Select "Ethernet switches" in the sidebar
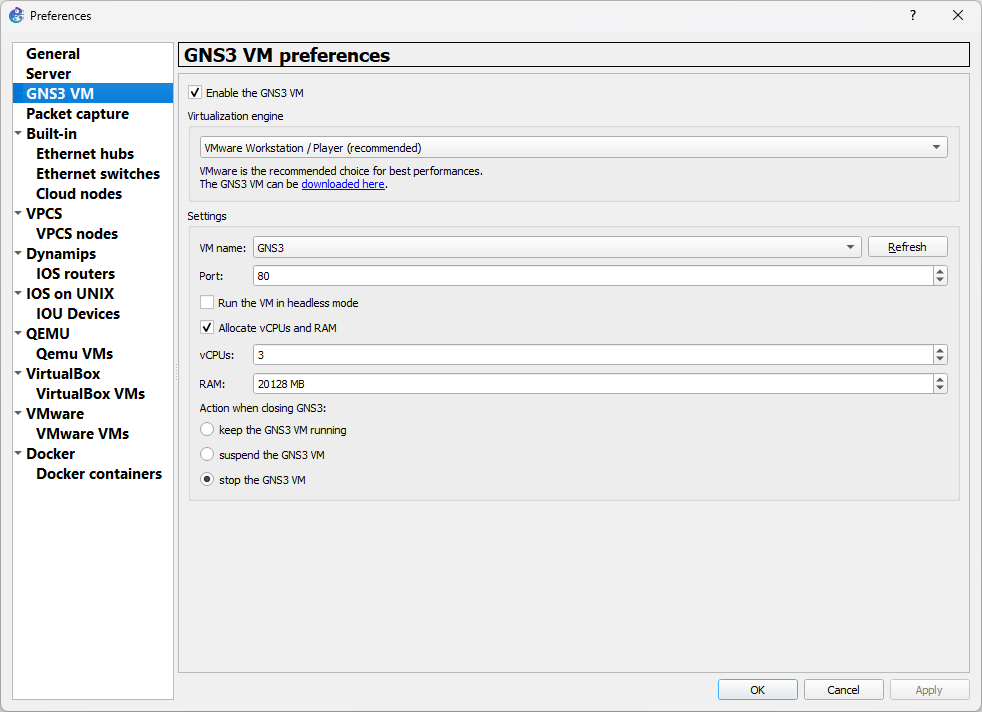Image resolution: width=982 pixels, height=712 pixels. tap(98, 173)
